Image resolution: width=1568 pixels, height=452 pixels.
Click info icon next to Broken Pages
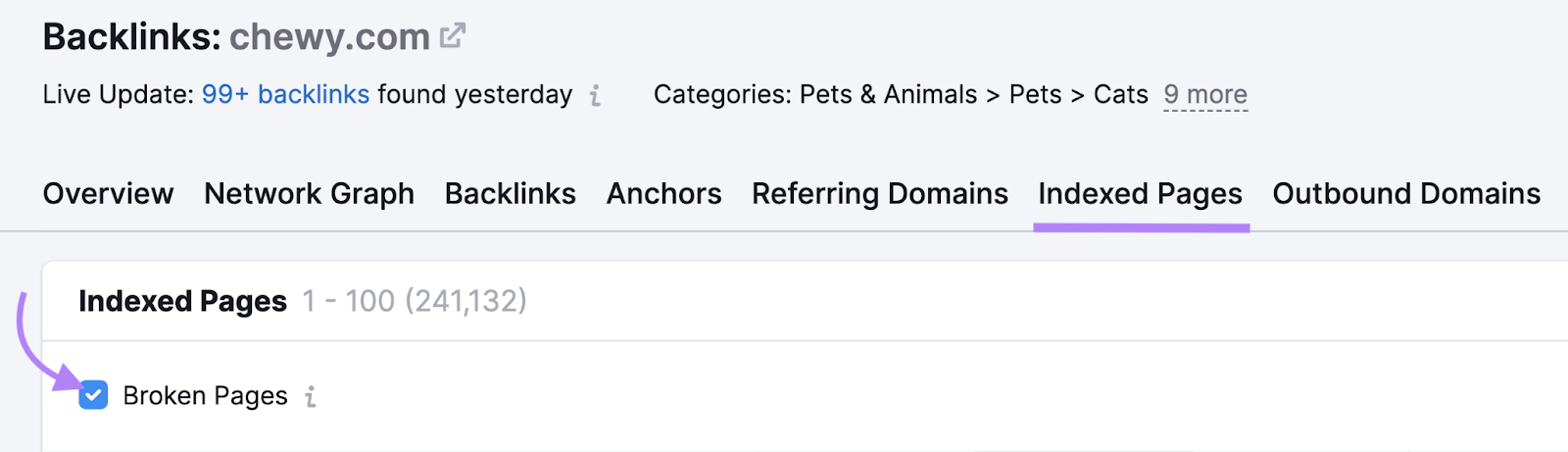coord(311,396)
